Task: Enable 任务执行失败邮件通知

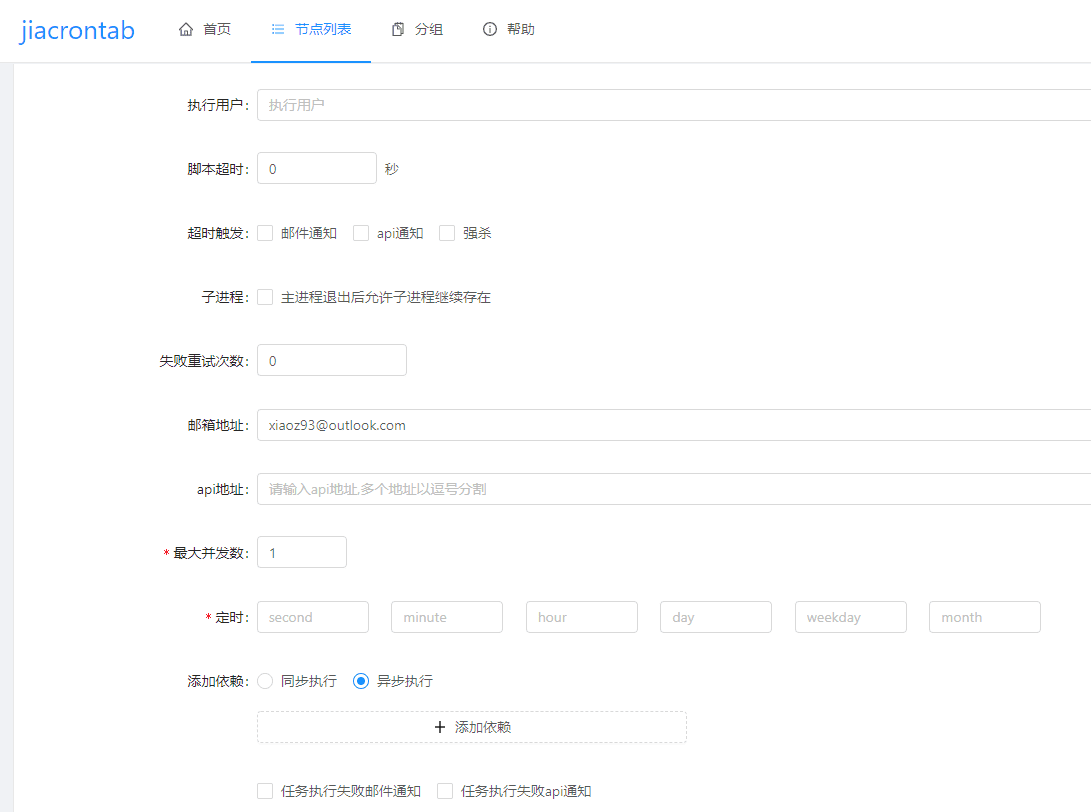Action: click(x=265, y=790)
